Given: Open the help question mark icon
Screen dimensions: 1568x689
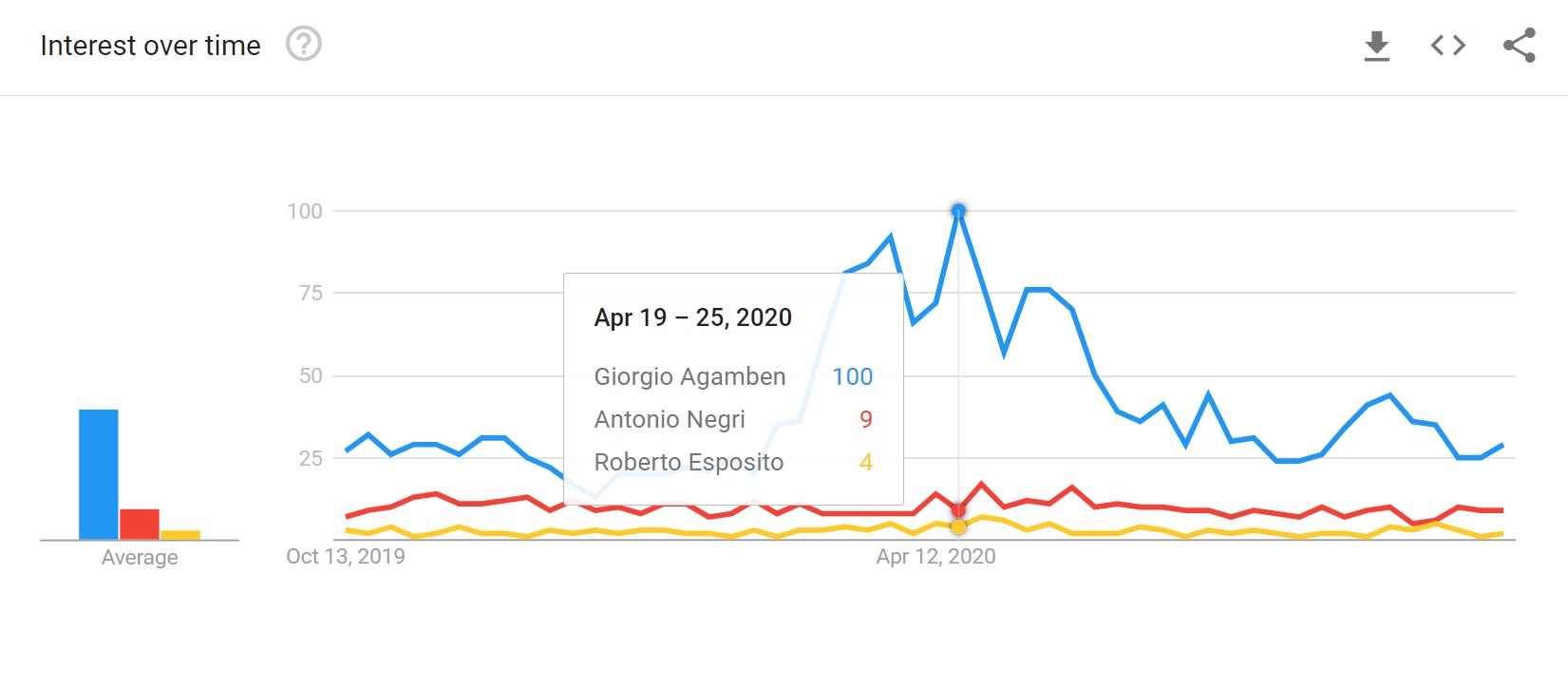Looking at the screenshot, I should click(x=304, y=44).
